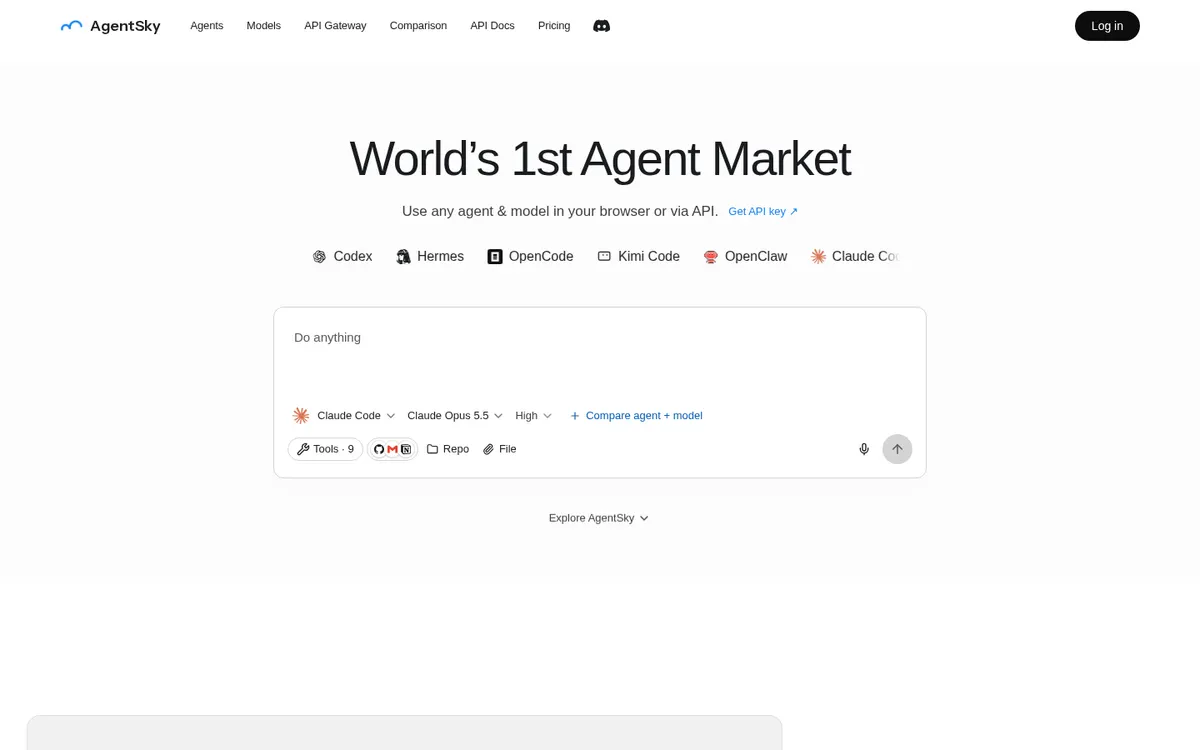Open the High effort dropdown
1200x750 pixels.
[533, 416]
